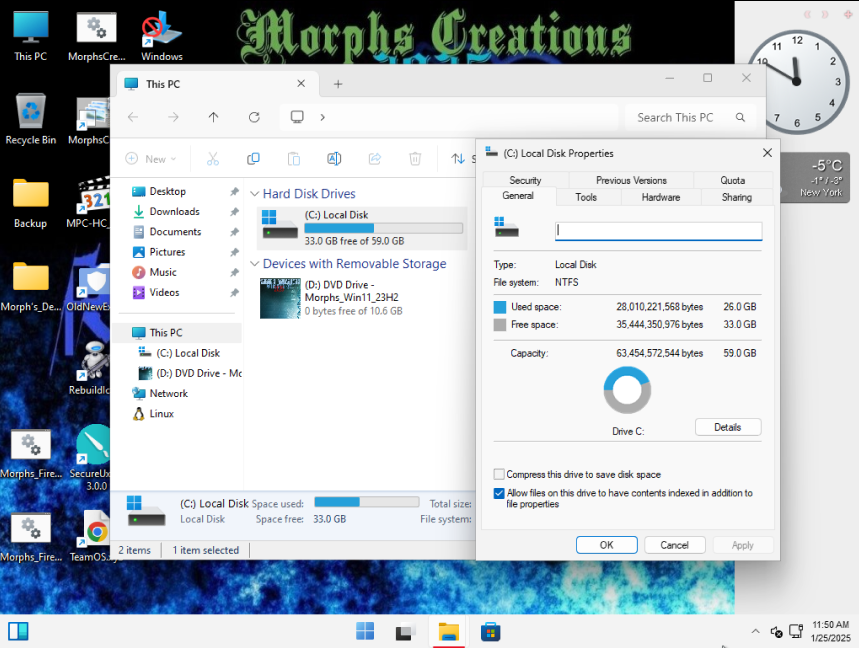The height and width of the screenshot is (648, 859).
Task: Close the This PC Explorer tab
Action: coord(301,83)
